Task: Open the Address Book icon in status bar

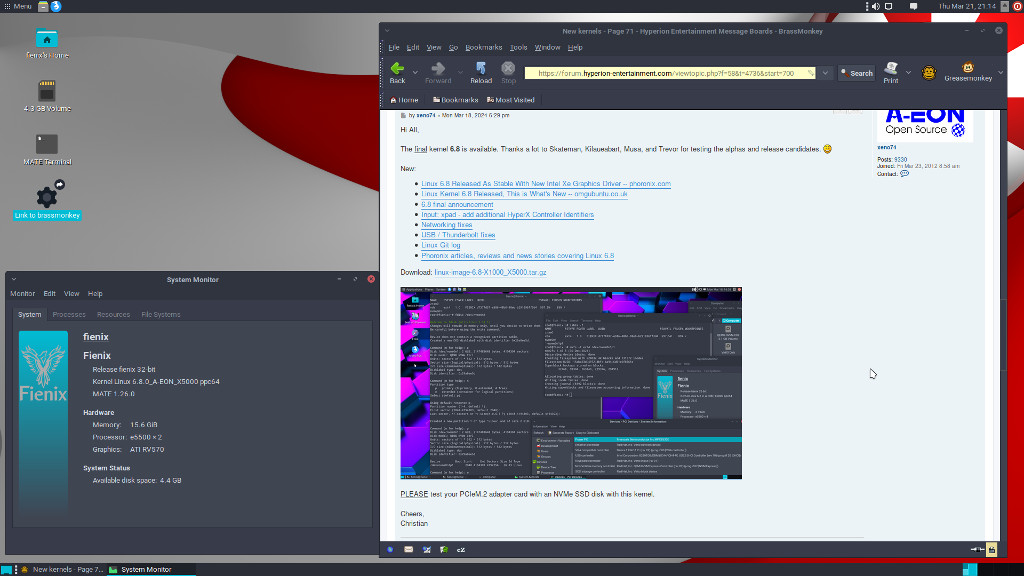Action: (443, 550)
